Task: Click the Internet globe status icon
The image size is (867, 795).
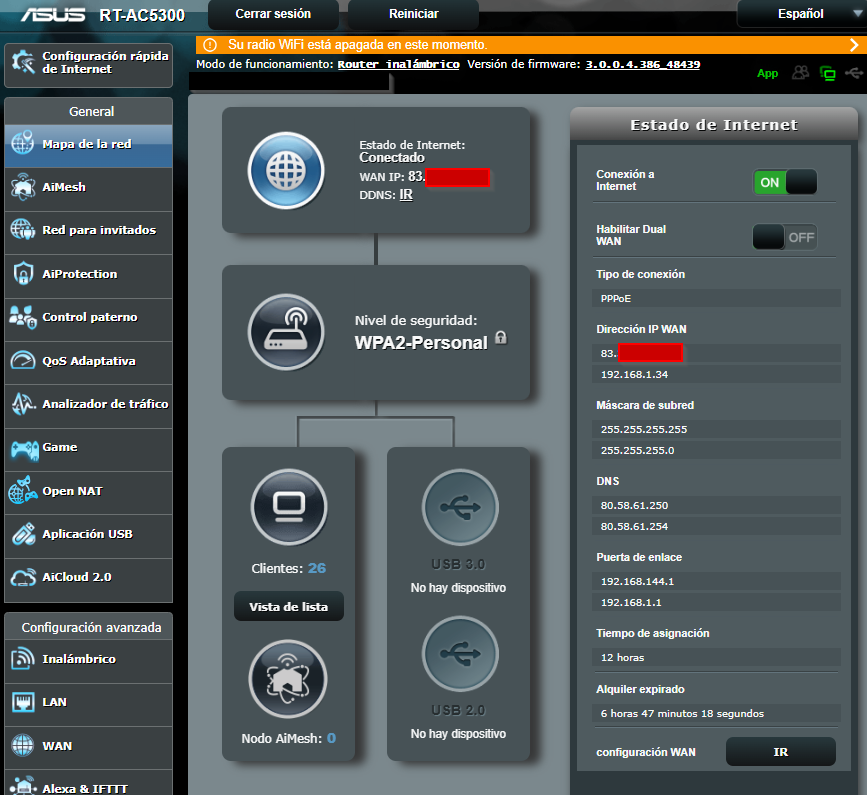Action: (284, 170)
